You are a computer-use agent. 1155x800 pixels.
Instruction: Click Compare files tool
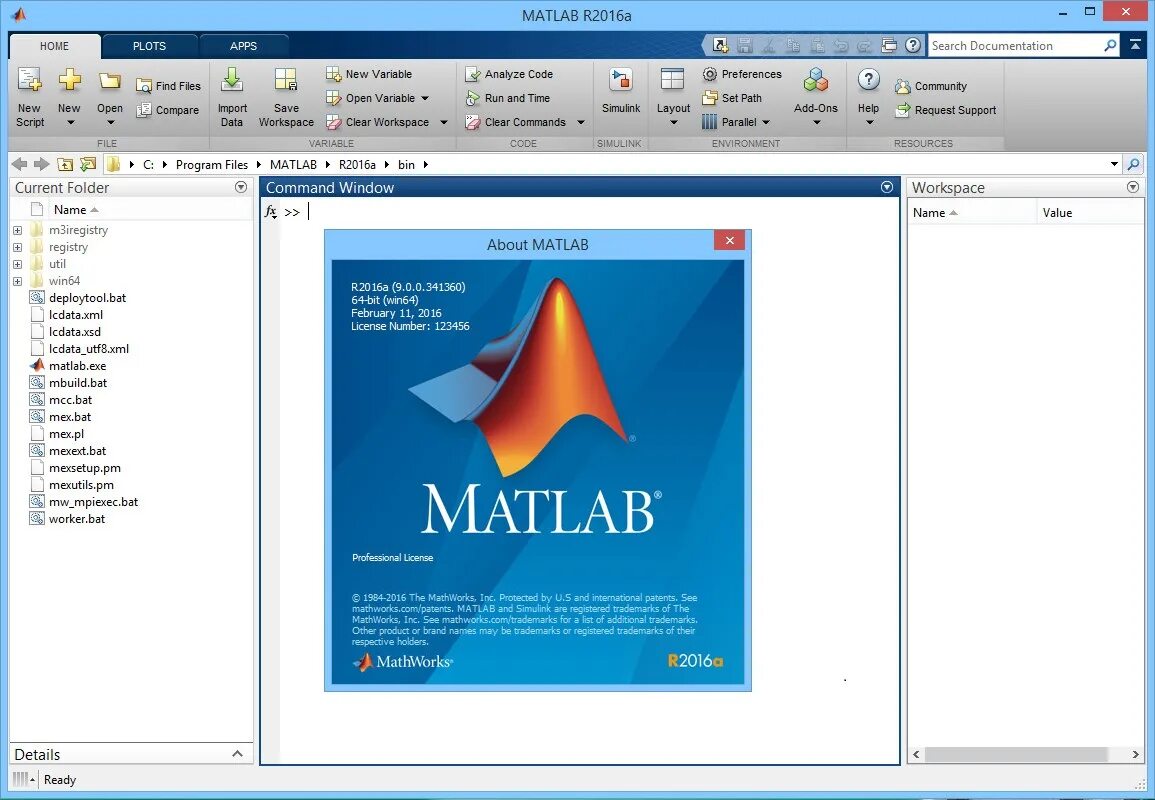[168, 110]
